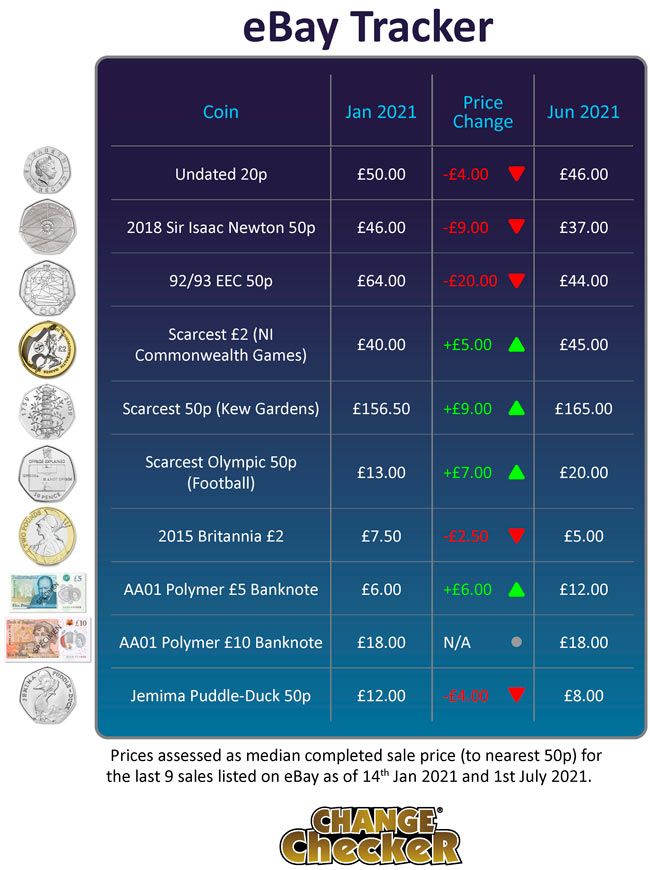Select the grey dot beside N/A
The width and height of the screenshot is (650, 870).
516,642
